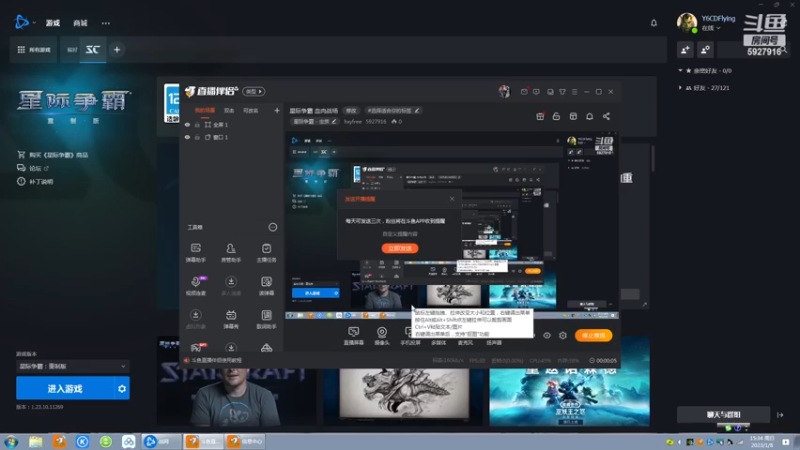Screen dimensions: 800x450
Task: Open 斗鱼直播伴侣使用教程 link
Action: click(213, 360)
